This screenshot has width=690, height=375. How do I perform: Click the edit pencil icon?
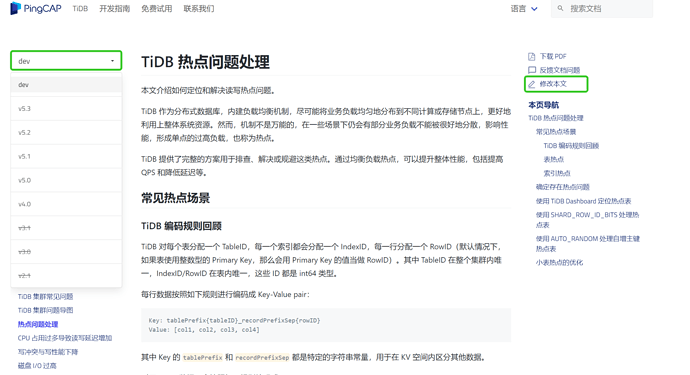point(532,84)
